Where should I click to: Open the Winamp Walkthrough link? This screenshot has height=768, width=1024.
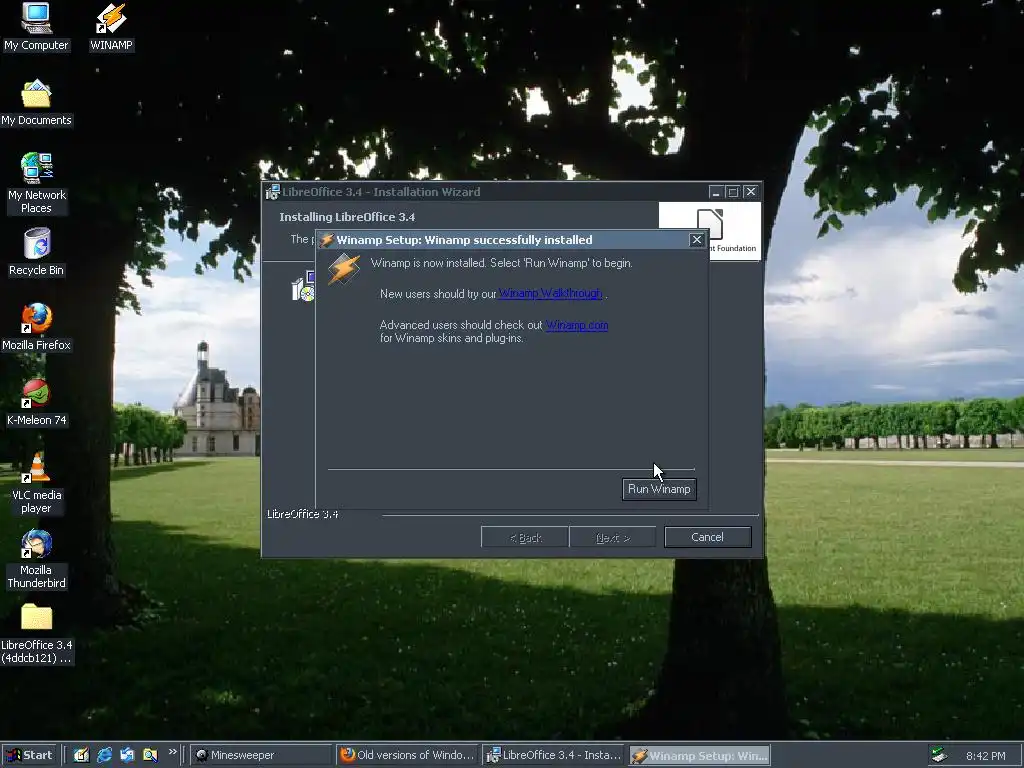[551, 294]
